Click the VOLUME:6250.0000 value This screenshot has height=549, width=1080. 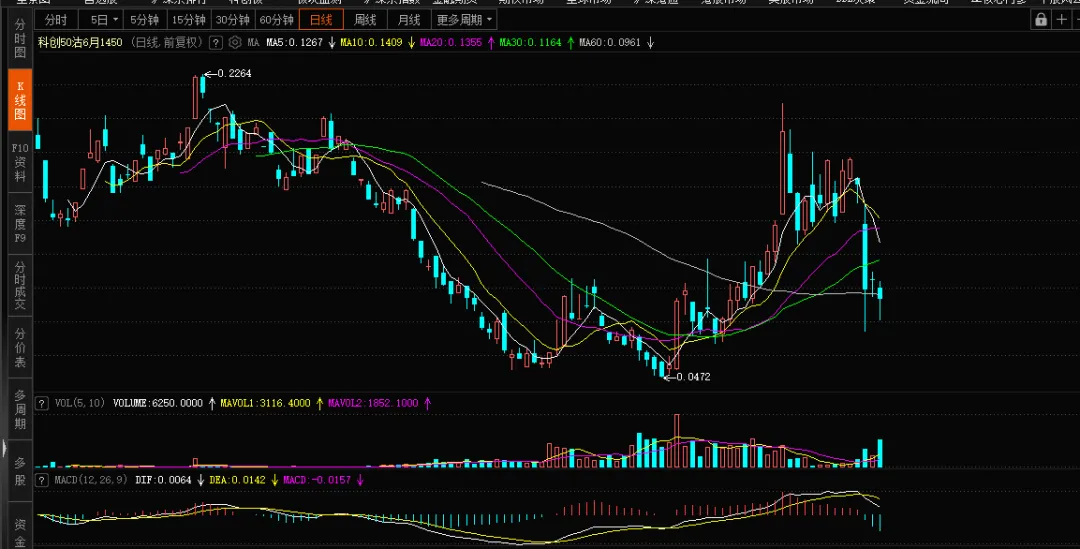pos(158,403)
